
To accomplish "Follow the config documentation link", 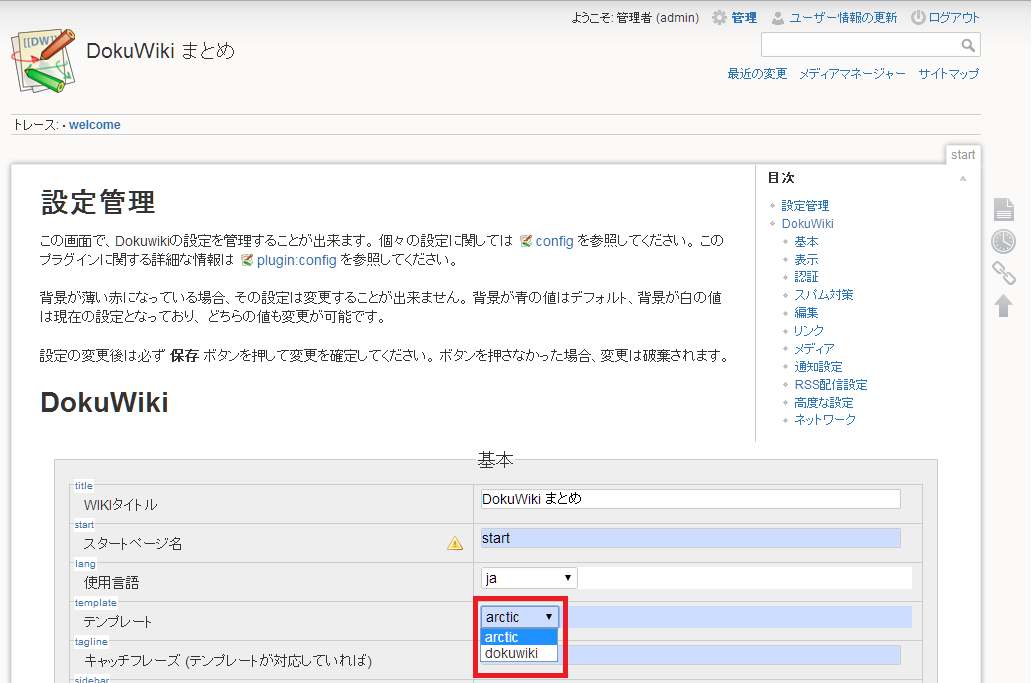I will 555,241.
